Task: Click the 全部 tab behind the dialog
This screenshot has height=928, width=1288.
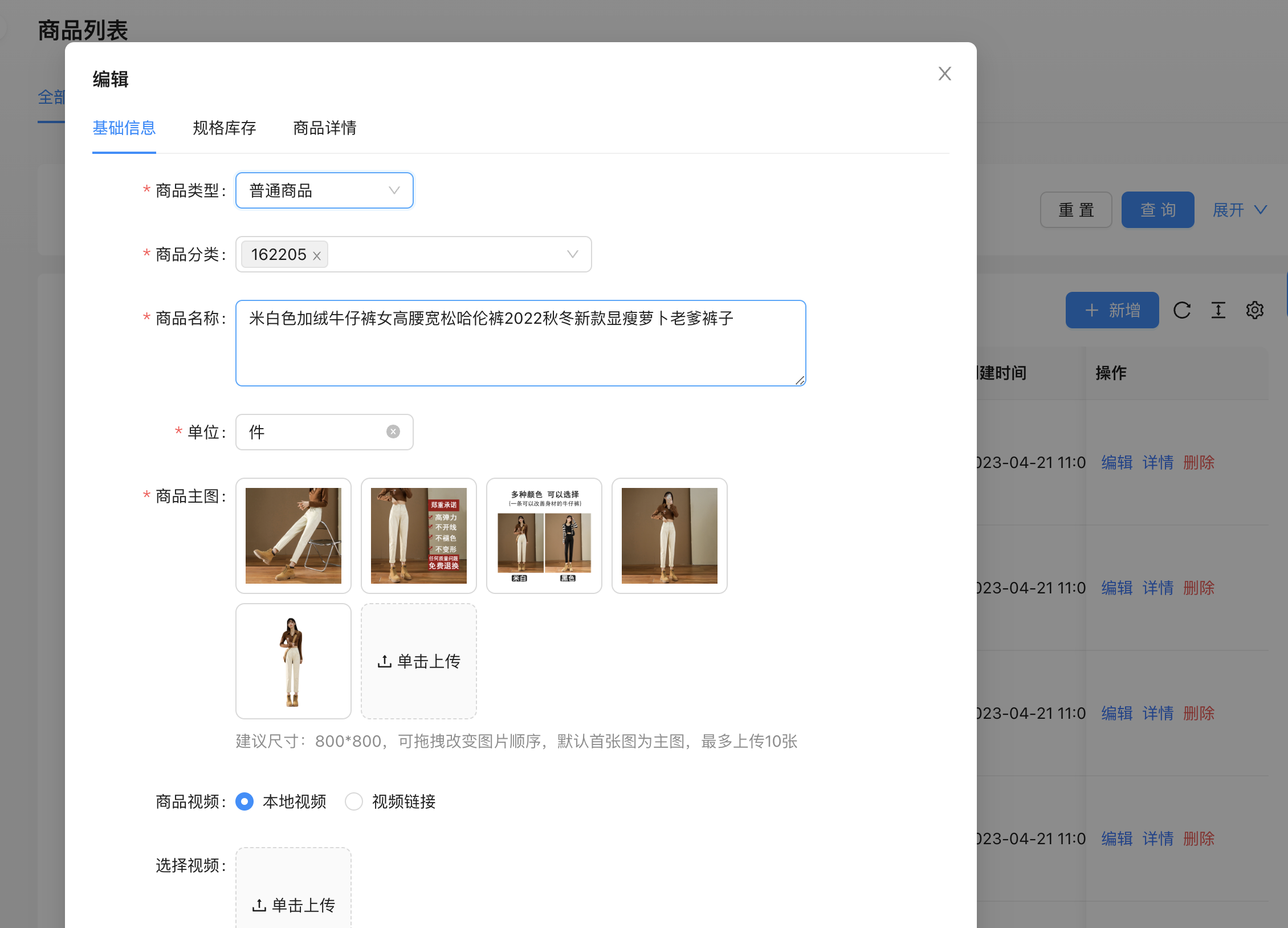Action: pyautogui.click(x=51, y=97)
